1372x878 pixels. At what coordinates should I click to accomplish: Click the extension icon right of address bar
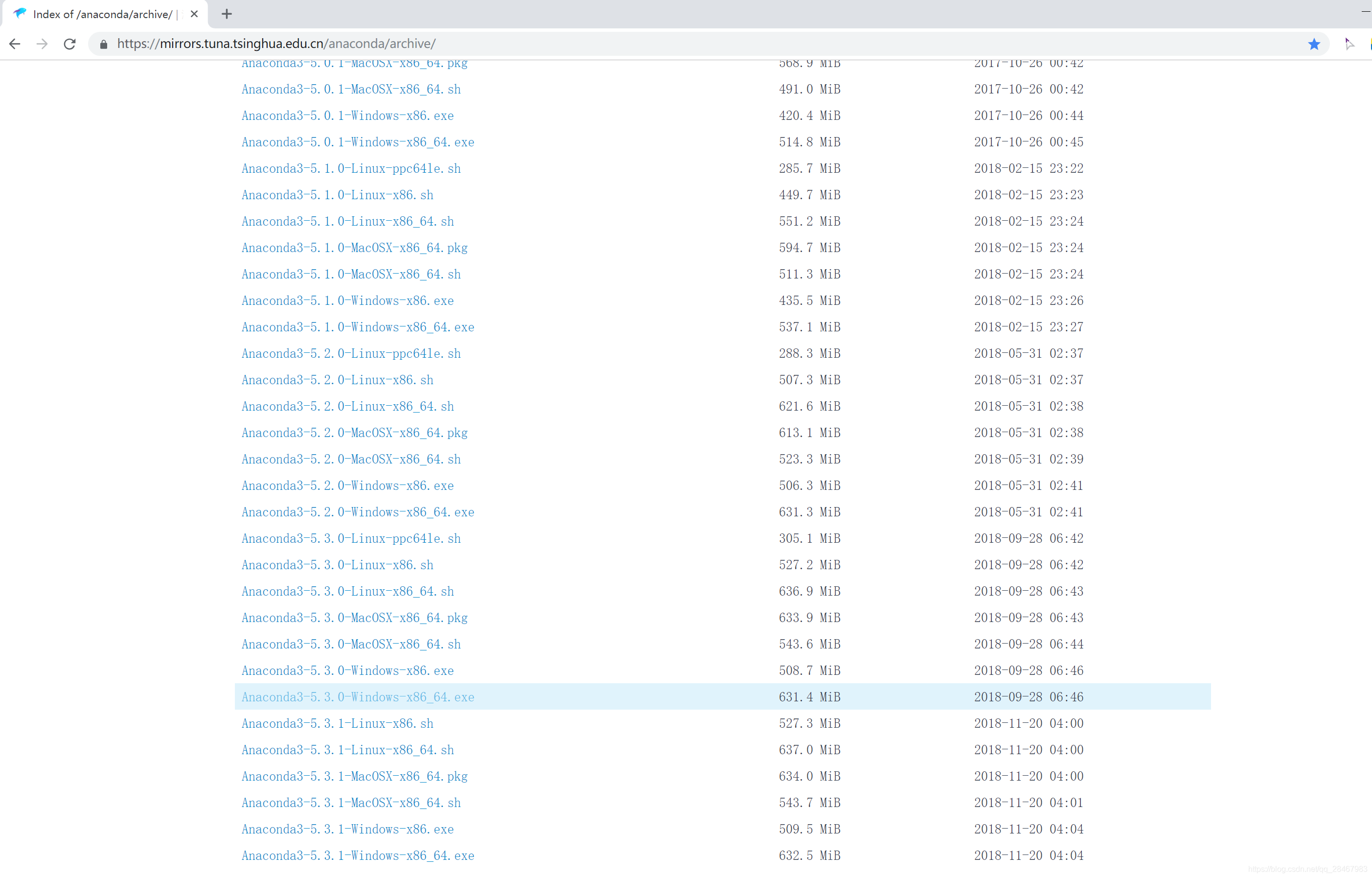[x=1349, y=44]
